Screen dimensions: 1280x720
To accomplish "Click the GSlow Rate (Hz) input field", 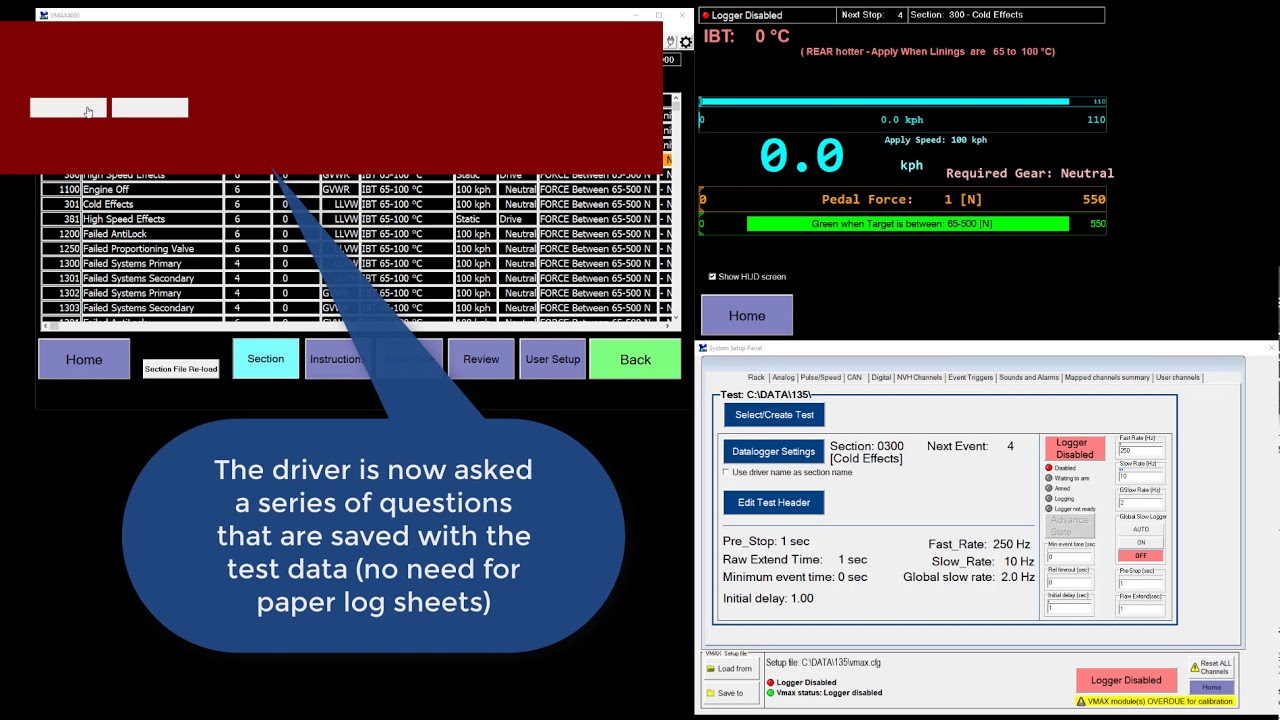I will point(1141,503).
